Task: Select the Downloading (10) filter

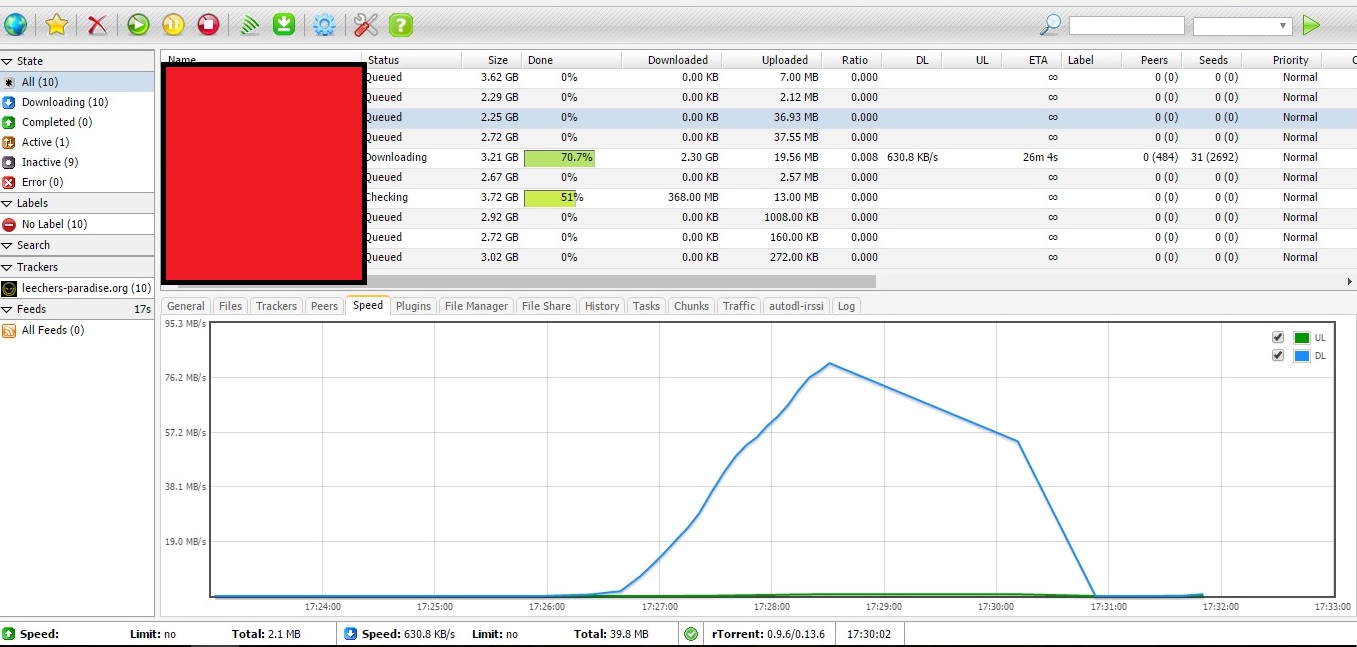Action: pos(77,102)
